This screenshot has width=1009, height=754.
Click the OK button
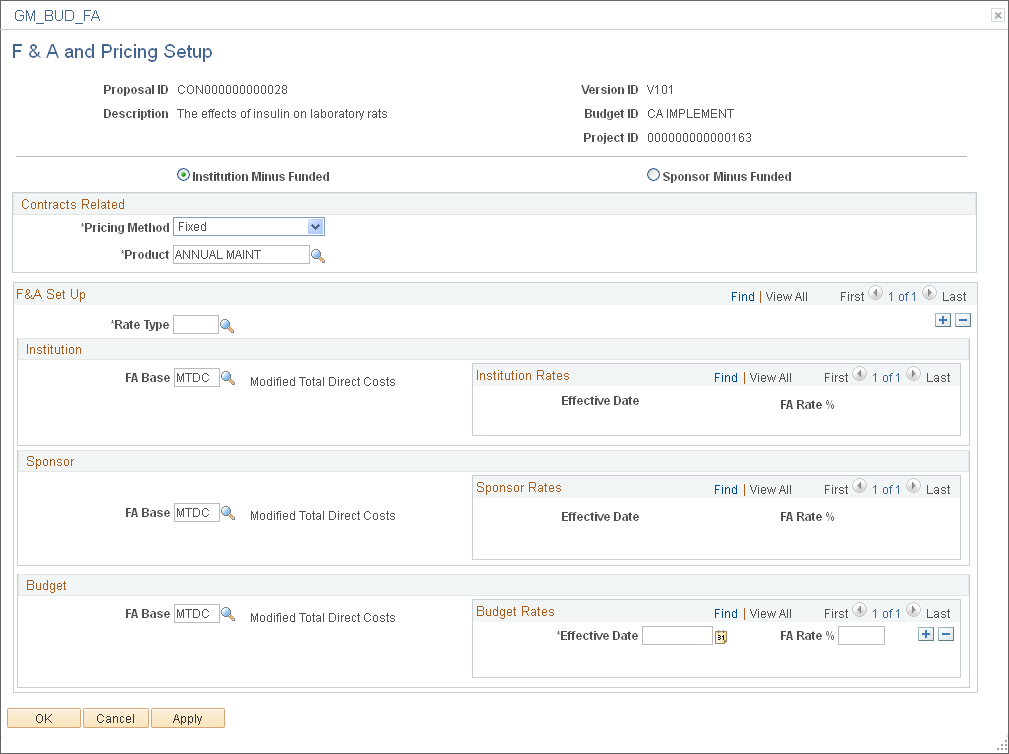(44, 719)
